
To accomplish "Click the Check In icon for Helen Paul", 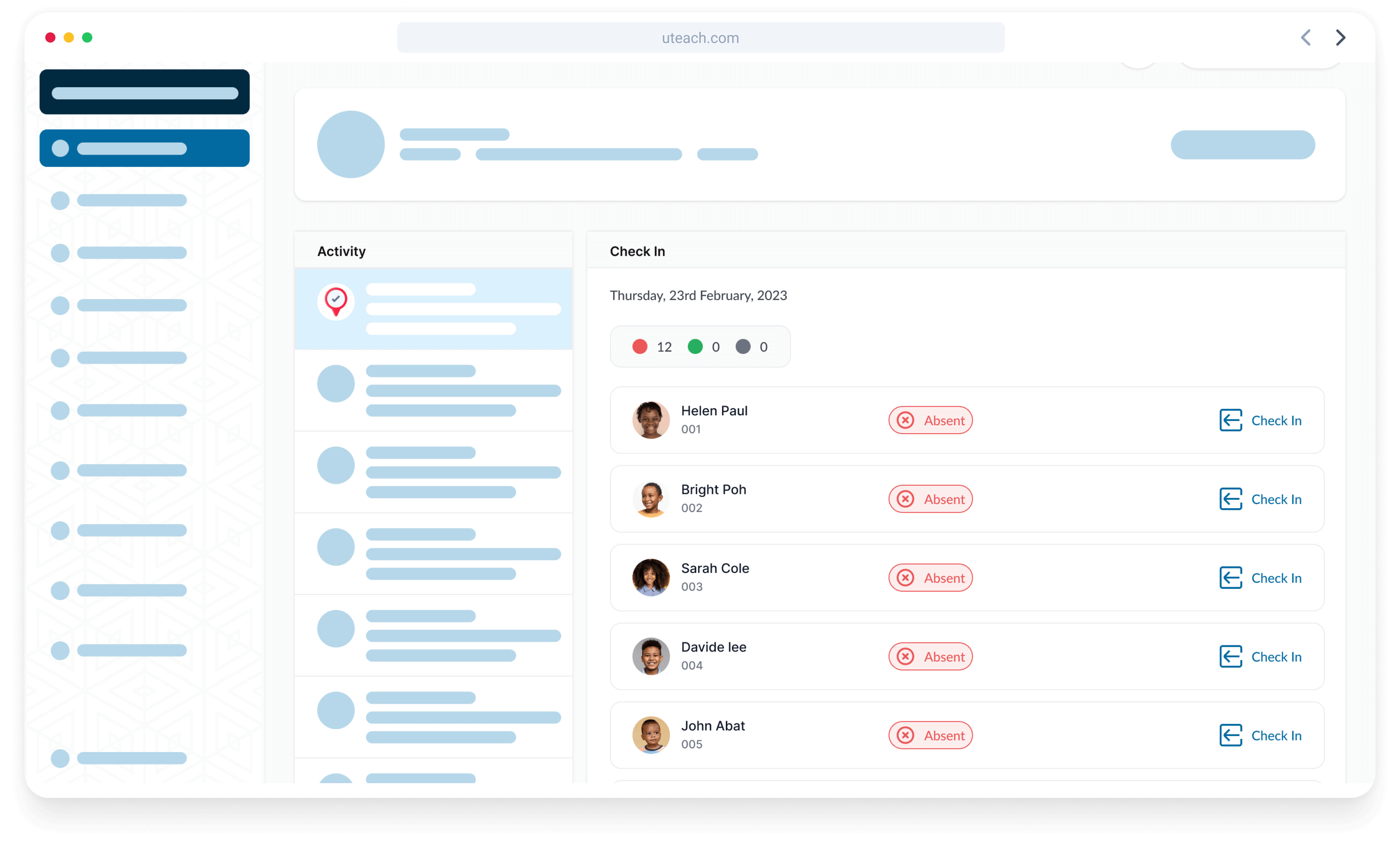I will [1231, 420].
